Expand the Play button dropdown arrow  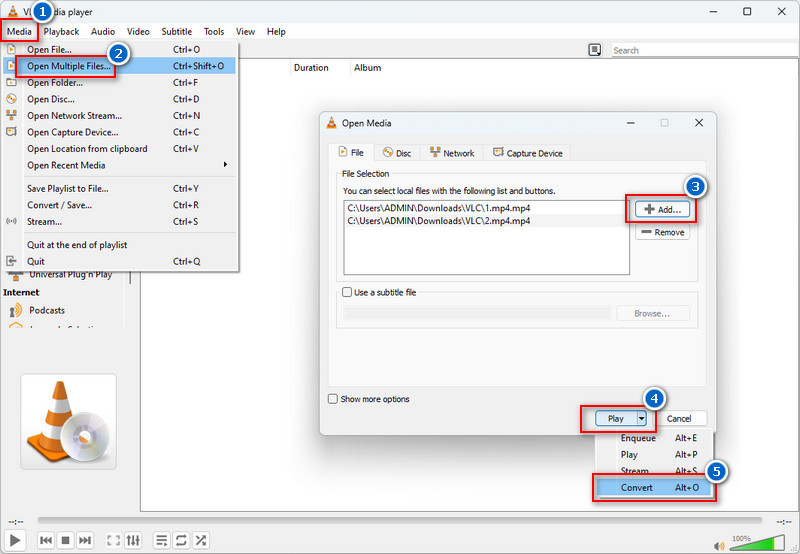coord(641,419)
